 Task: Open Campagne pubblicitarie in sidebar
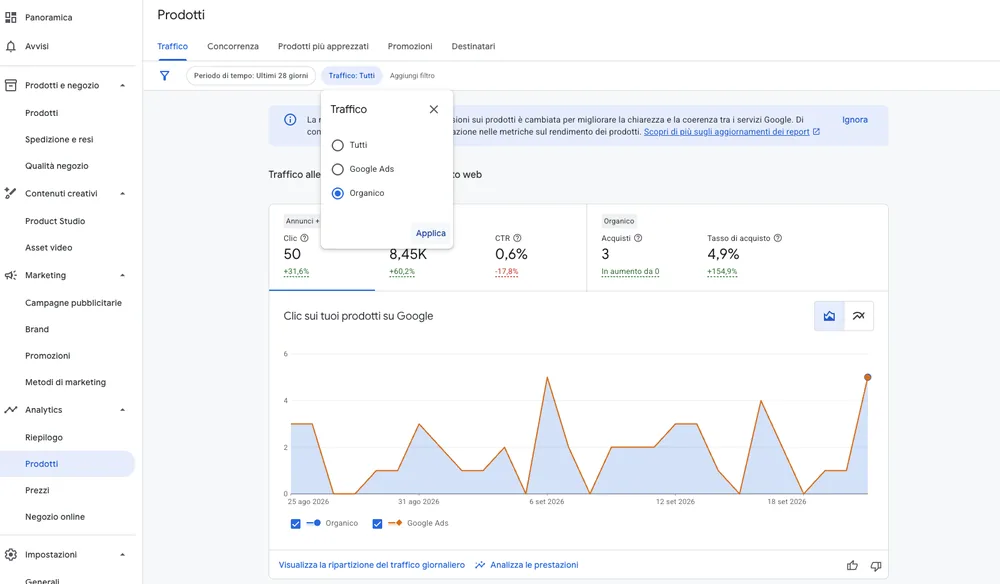pyautogui.click(x=73, y=303)
